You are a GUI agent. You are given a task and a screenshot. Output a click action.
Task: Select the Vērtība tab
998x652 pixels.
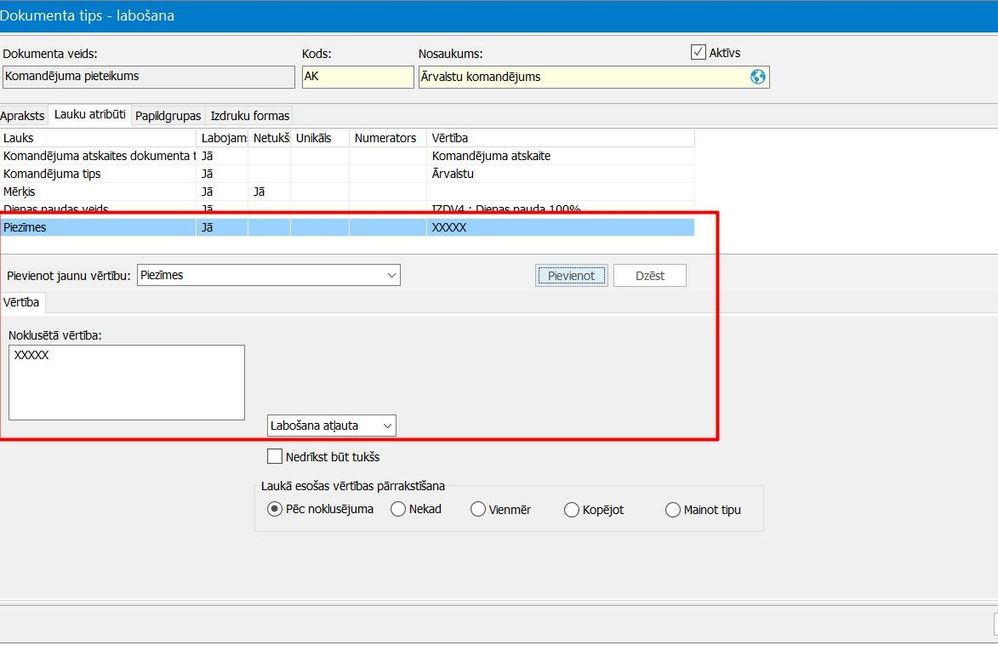pos(20,302)
